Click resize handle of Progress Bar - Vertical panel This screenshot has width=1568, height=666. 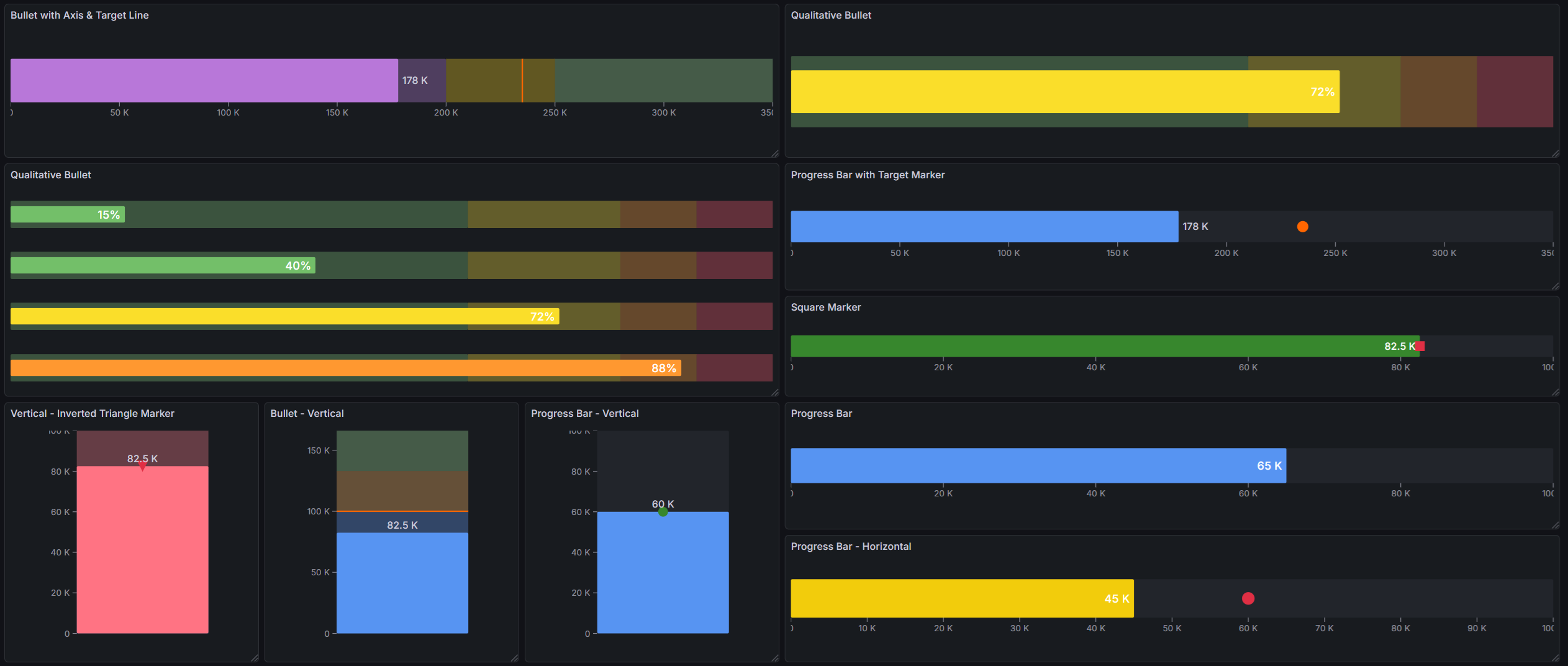click(774, 658)
